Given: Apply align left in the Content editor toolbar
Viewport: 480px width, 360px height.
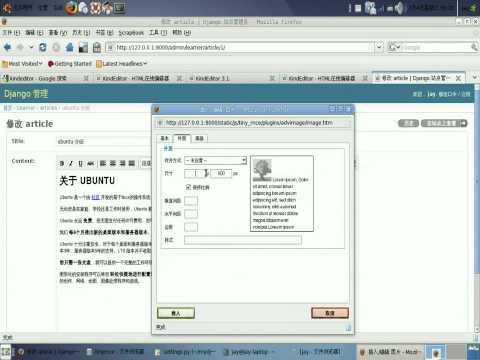Looking at the screenshot, I should 103,163.
